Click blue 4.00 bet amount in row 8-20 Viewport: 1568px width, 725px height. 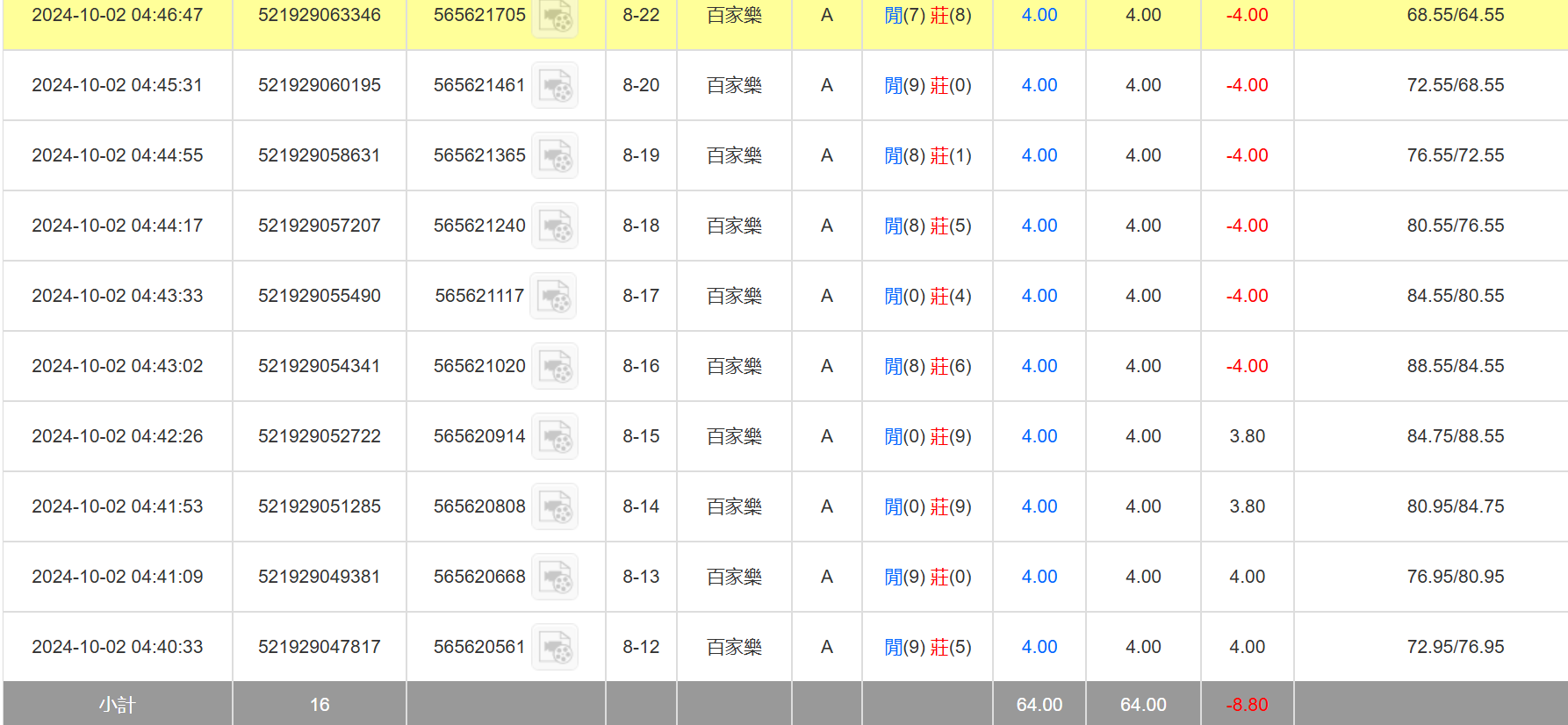click(1039, 85)
